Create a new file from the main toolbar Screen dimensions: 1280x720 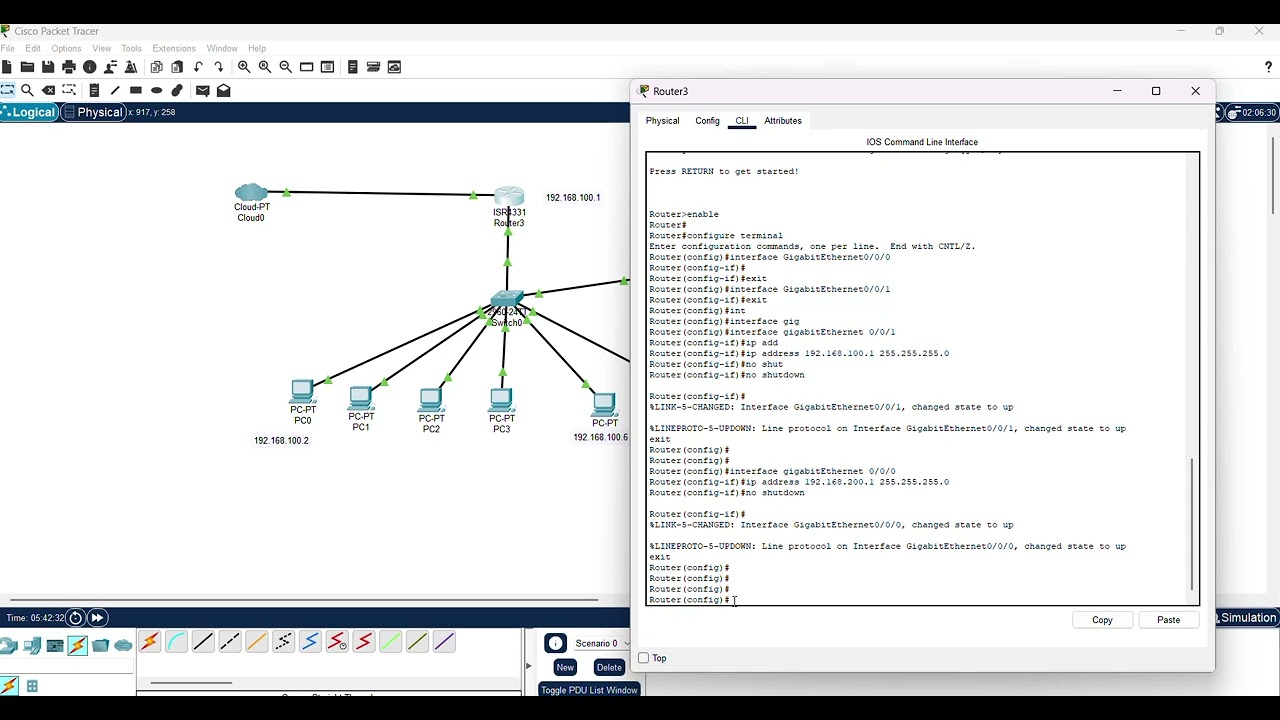click(7, 67)
